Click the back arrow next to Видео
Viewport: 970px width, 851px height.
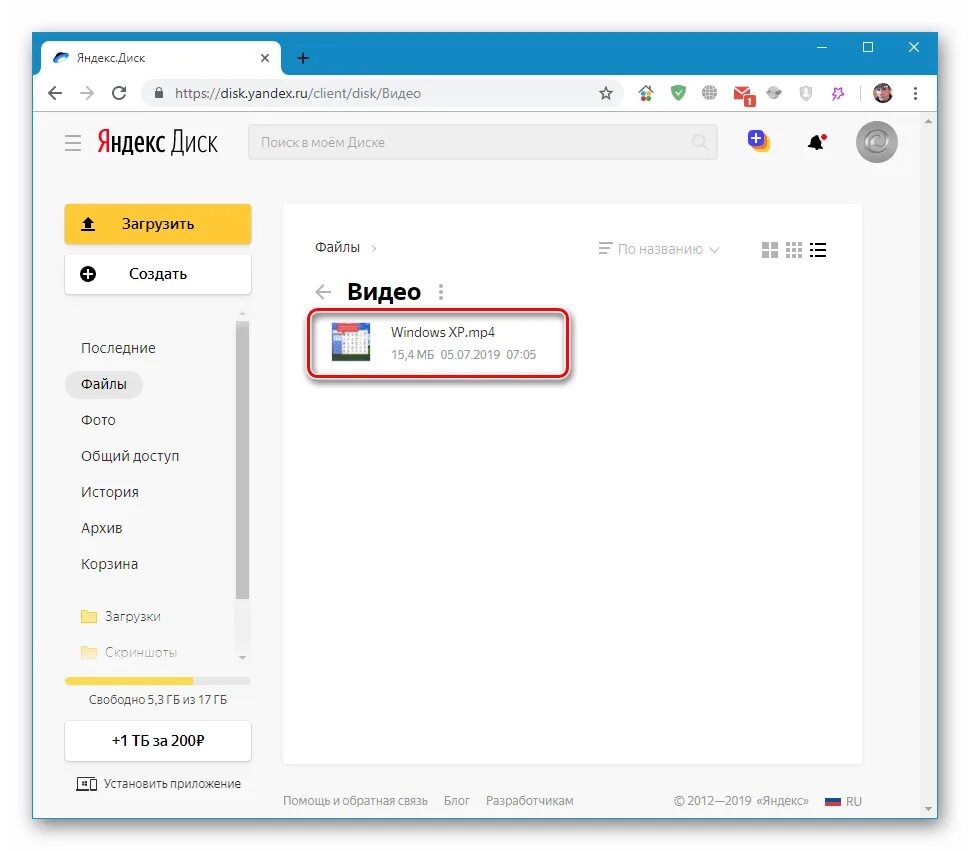pos(324,292)
